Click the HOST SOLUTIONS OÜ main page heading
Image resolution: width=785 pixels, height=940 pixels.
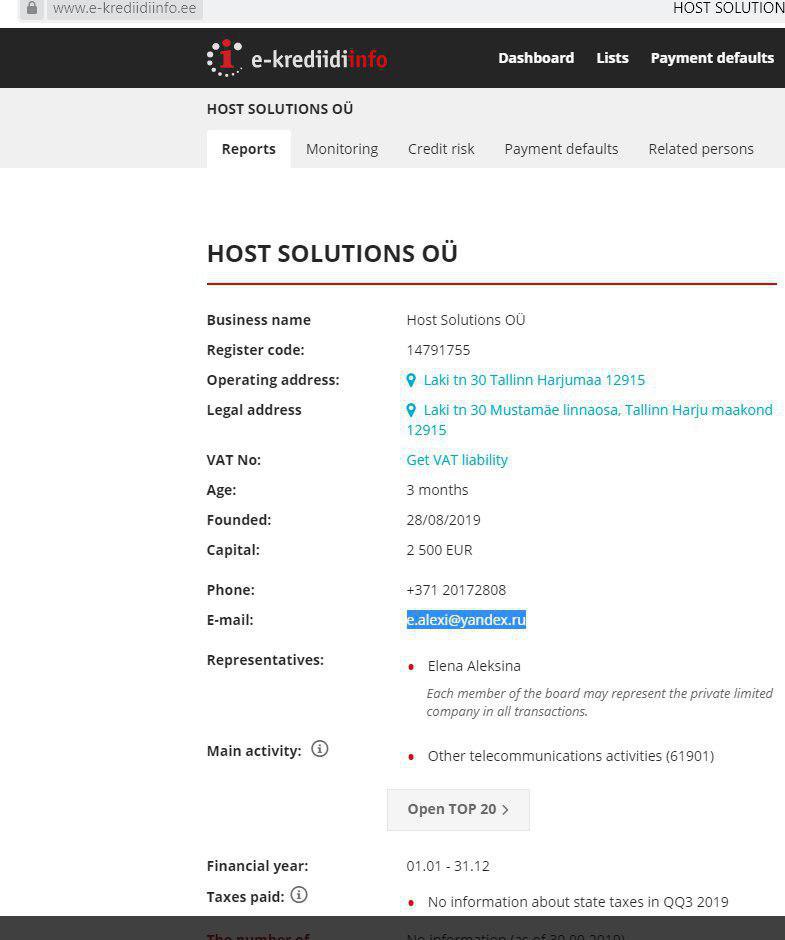coord(332,254)
